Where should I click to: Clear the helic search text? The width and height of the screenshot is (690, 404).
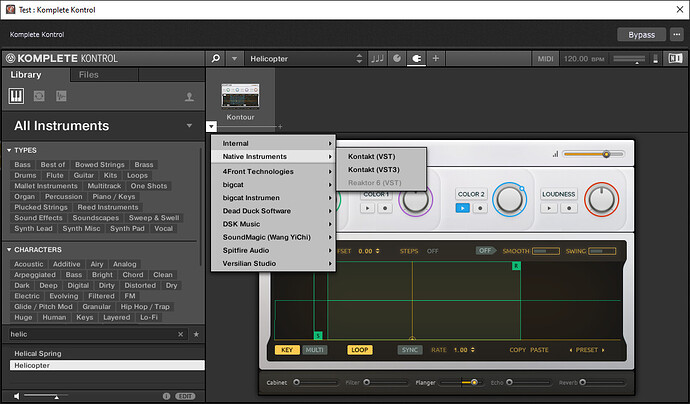coord(180,334)
